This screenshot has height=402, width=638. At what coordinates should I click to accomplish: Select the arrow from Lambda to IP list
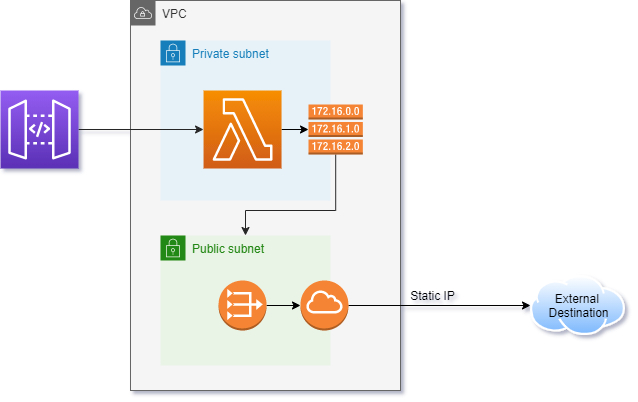(294, 130)
